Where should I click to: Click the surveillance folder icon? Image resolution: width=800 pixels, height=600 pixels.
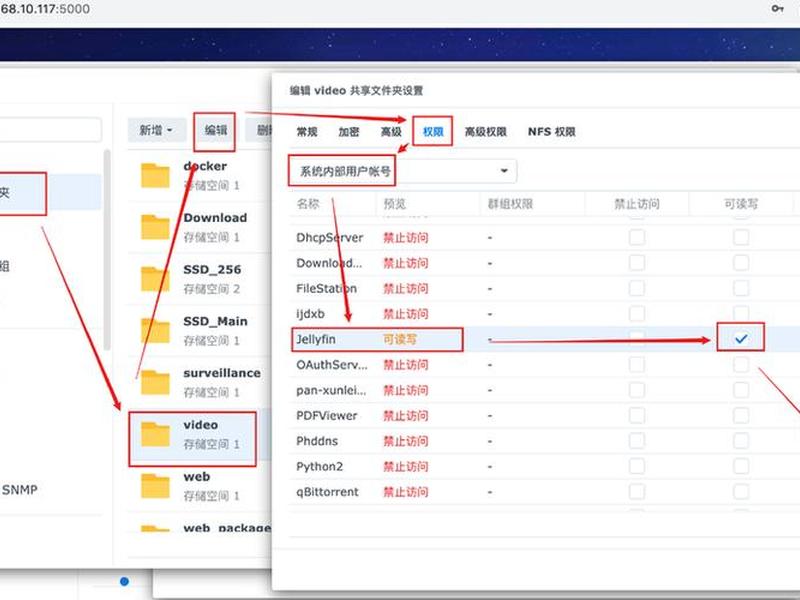155,382
